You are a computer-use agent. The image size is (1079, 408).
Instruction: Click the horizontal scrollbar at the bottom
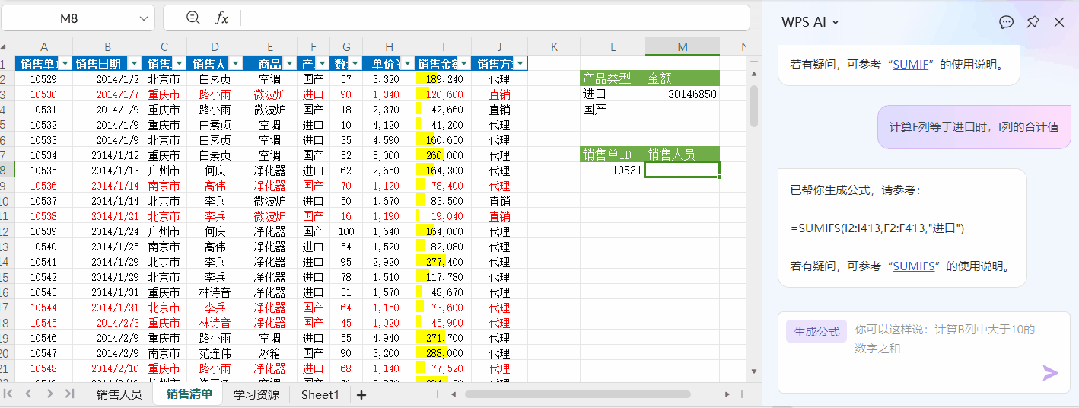(577, 394)
